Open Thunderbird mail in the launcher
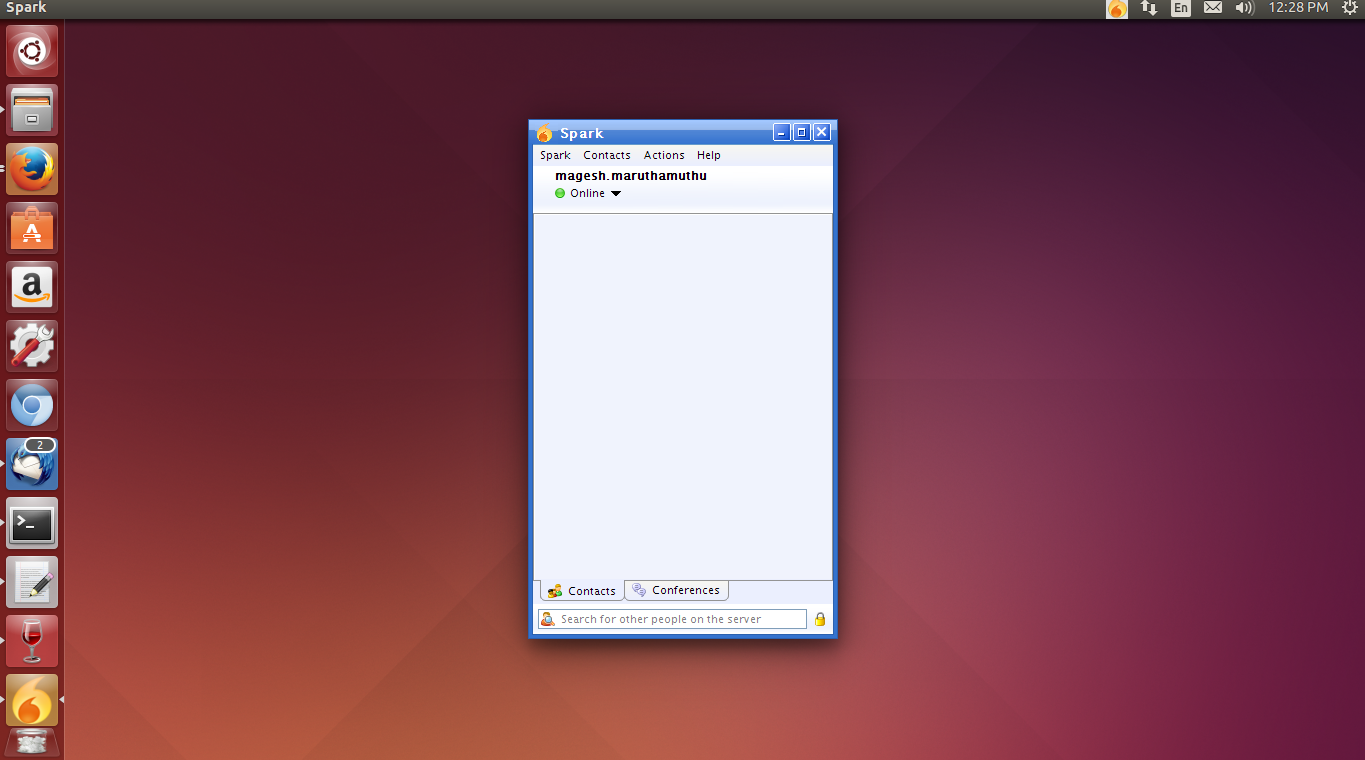The width and height of the screenshot is (1365, 760). tap(32, 464)
